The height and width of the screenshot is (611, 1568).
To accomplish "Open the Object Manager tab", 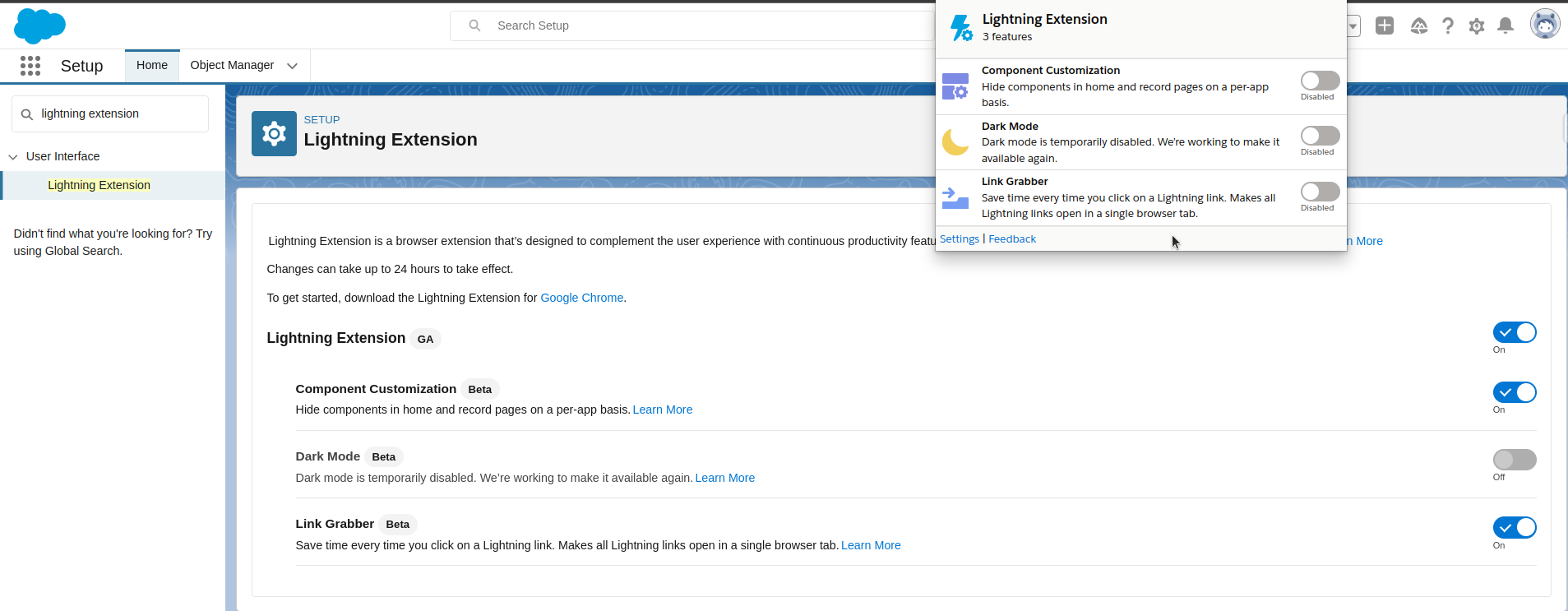I will (x=232, y=65).
